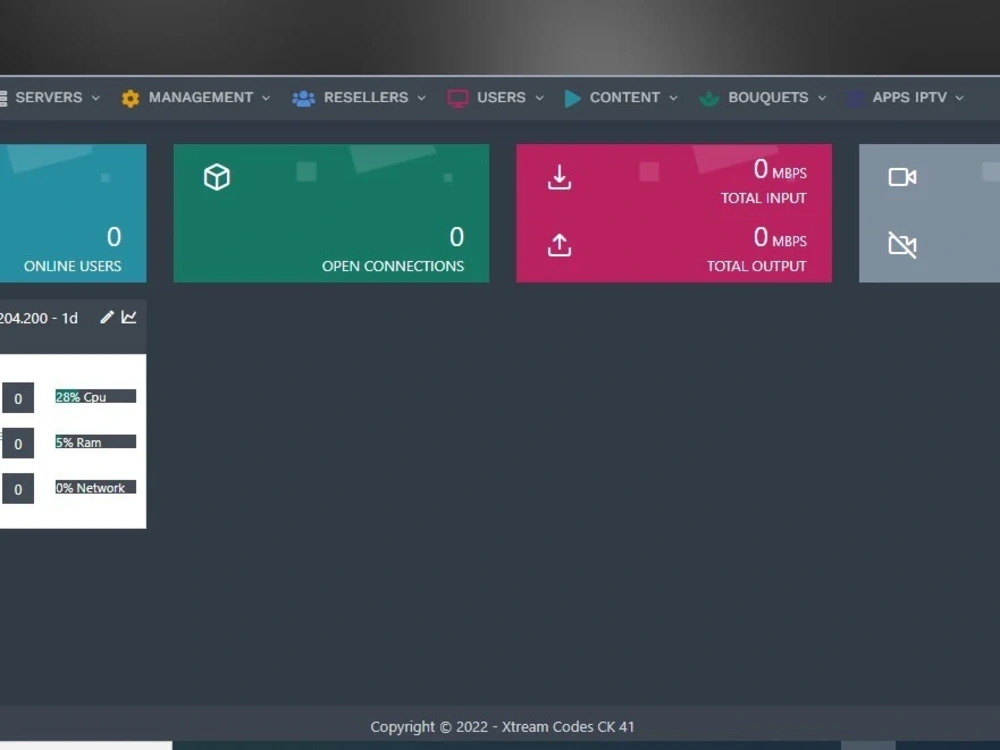Click the crossed-out camera icon
1000x750 pixels.
(901, 245)
